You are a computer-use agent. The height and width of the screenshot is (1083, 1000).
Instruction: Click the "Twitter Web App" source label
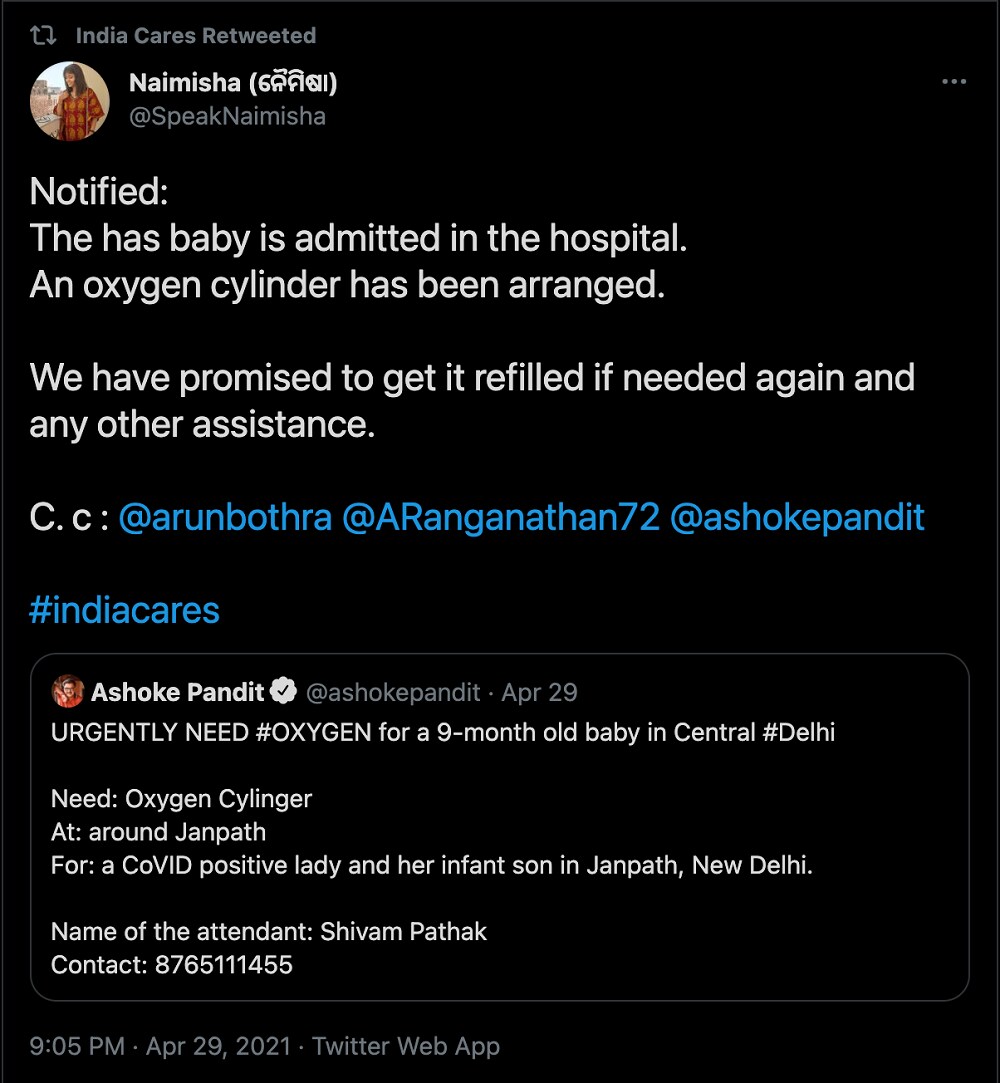(x=405, y=1046)
